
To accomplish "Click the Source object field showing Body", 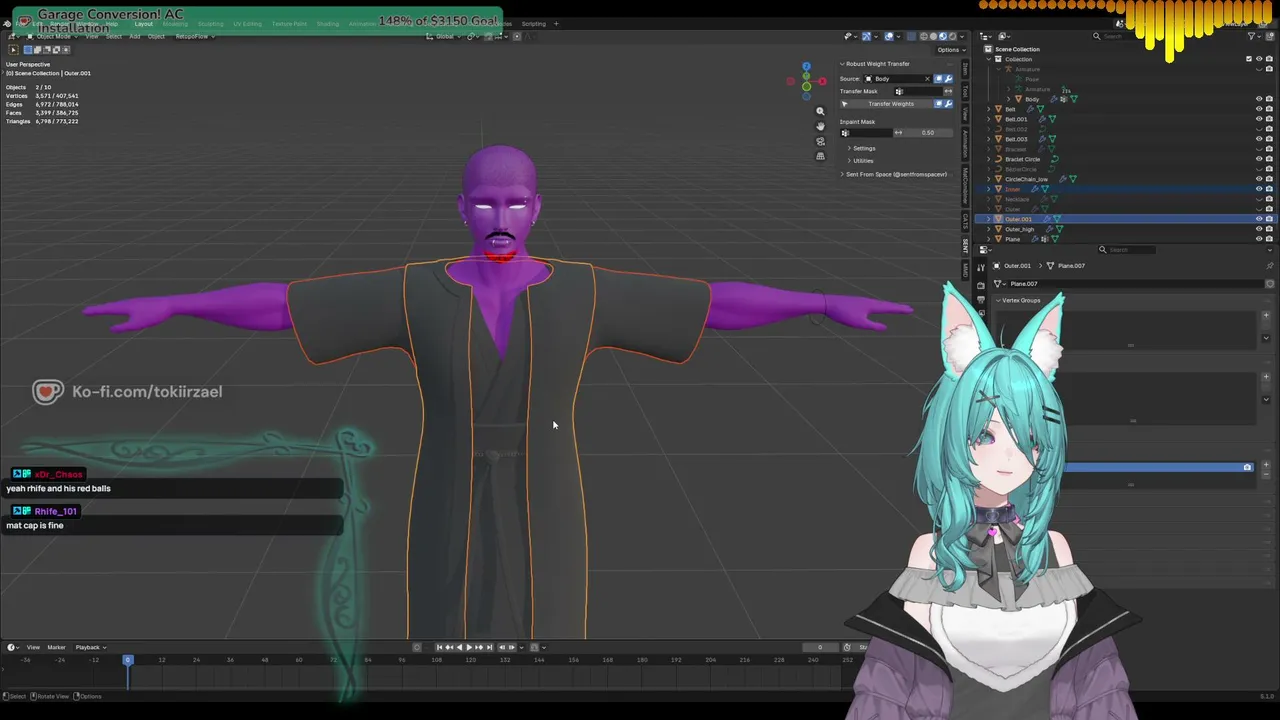I will coord(897,78).
